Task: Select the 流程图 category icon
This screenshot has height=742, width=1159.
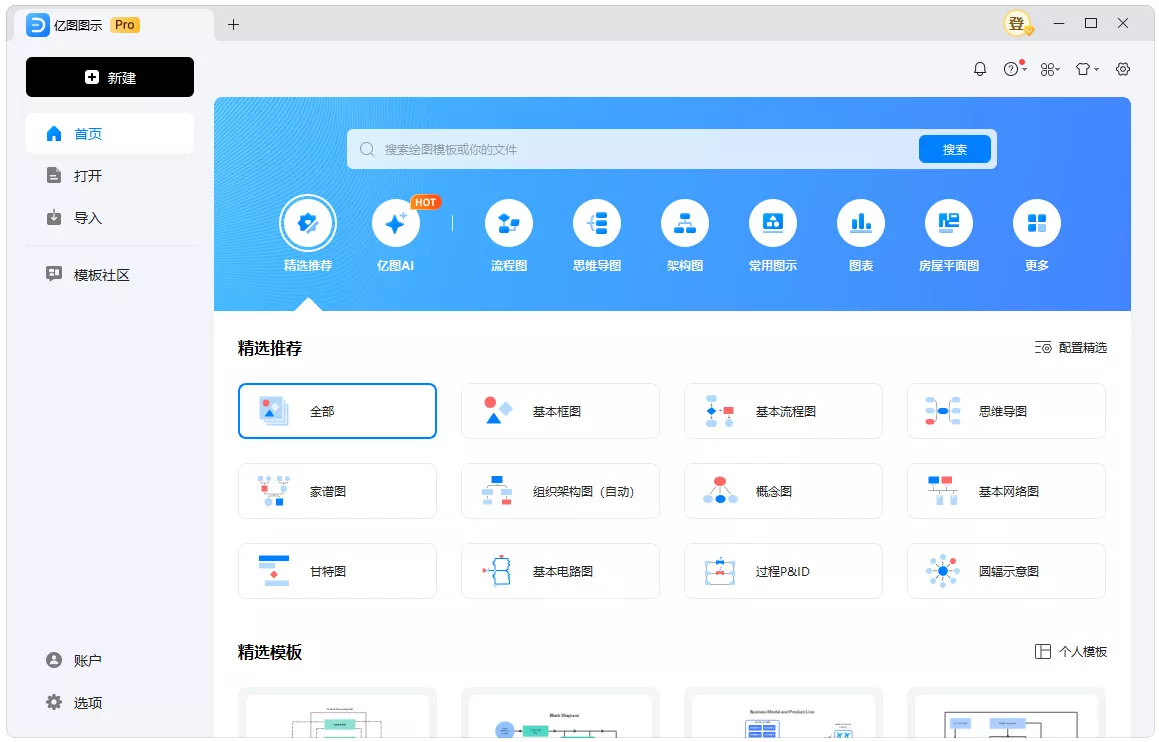Action: 509,223
